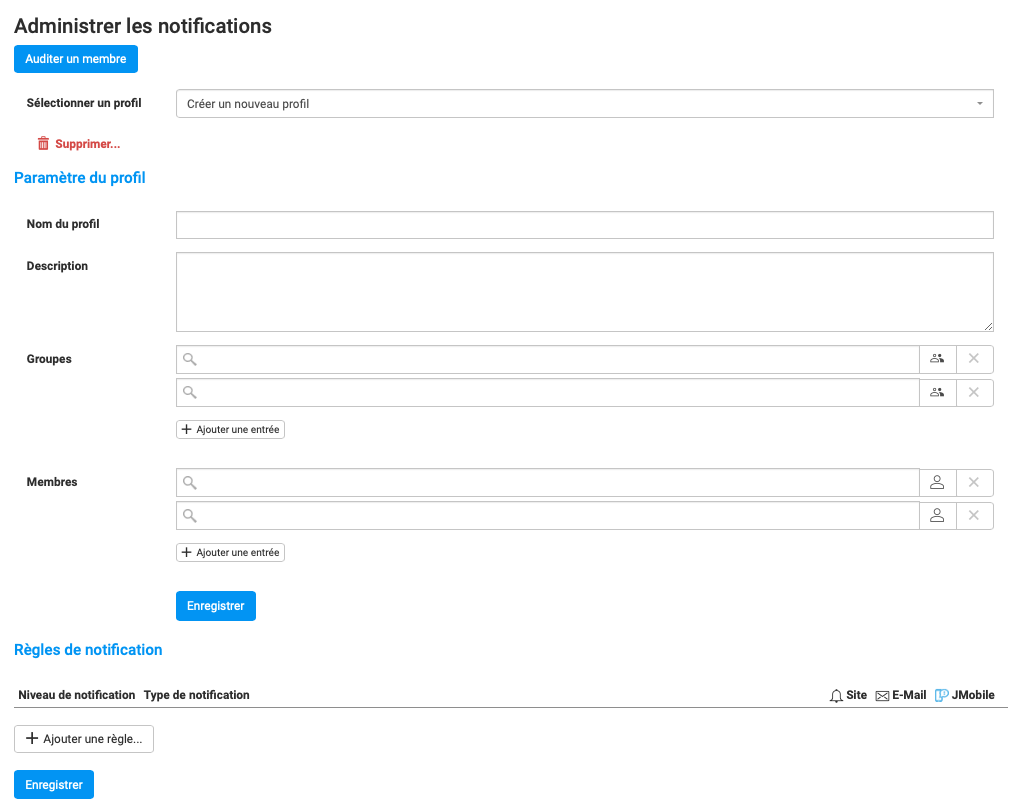Click Ajouter une règle button
1026x812 pixels.
click(x=84, y=739)
